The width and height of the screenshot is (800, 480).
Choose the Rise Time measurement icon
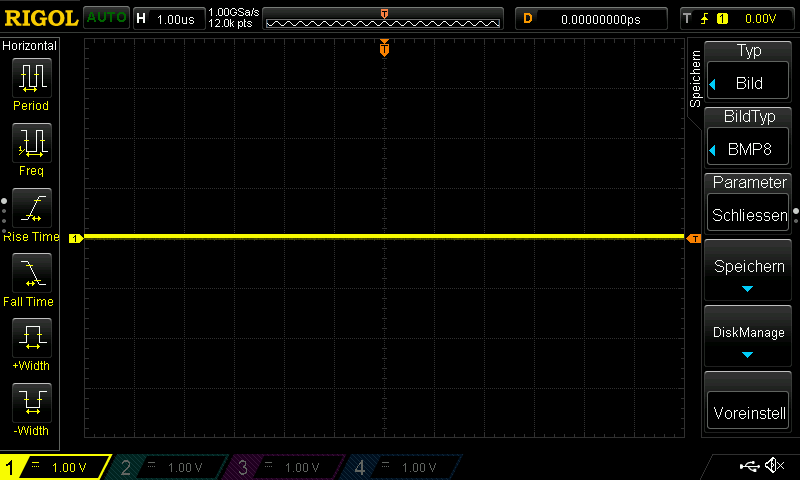click(x=32, y=208)
